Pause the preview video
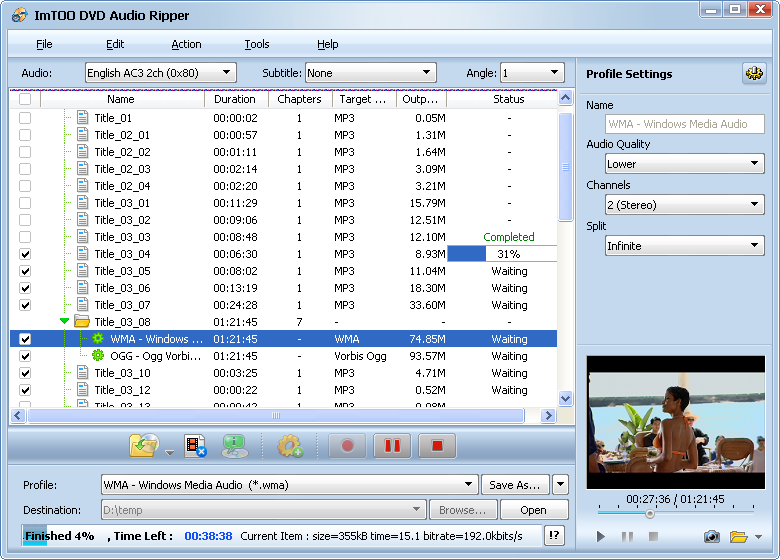This screenshot has height=560, width=780. coord(627,537)
